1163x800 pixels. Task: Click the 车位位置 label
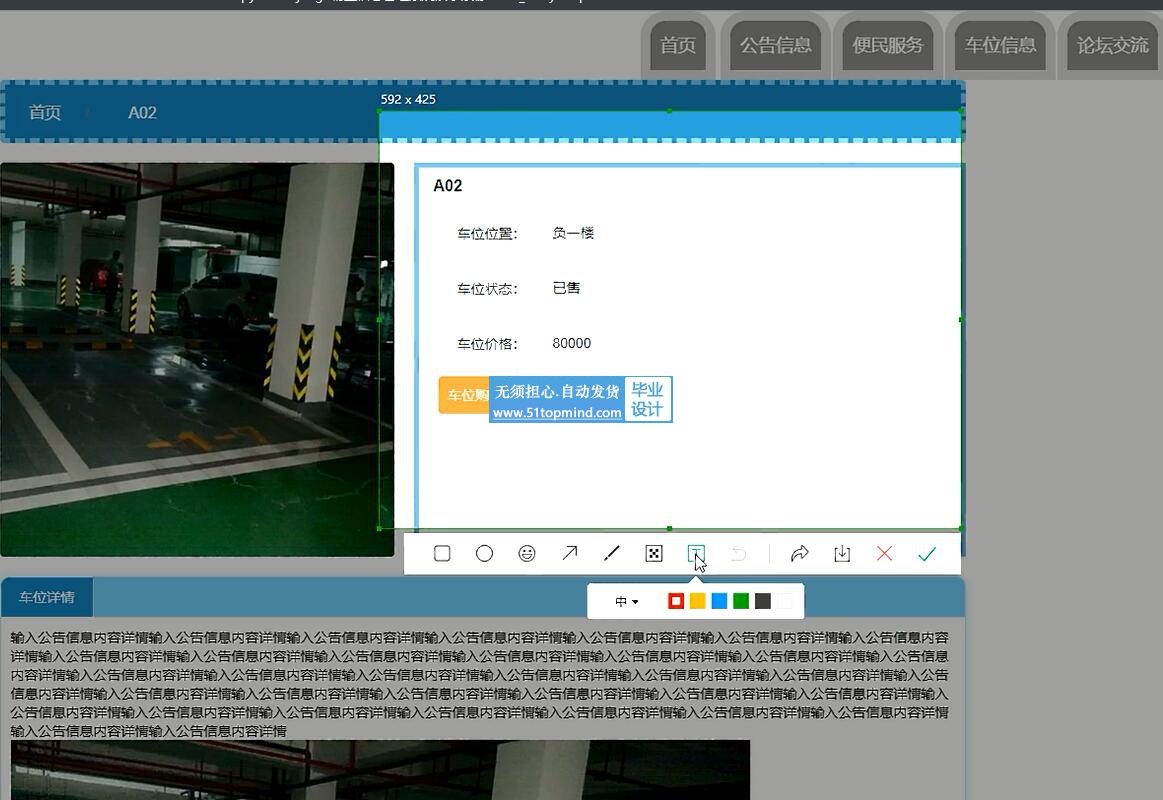pos(487,234)
